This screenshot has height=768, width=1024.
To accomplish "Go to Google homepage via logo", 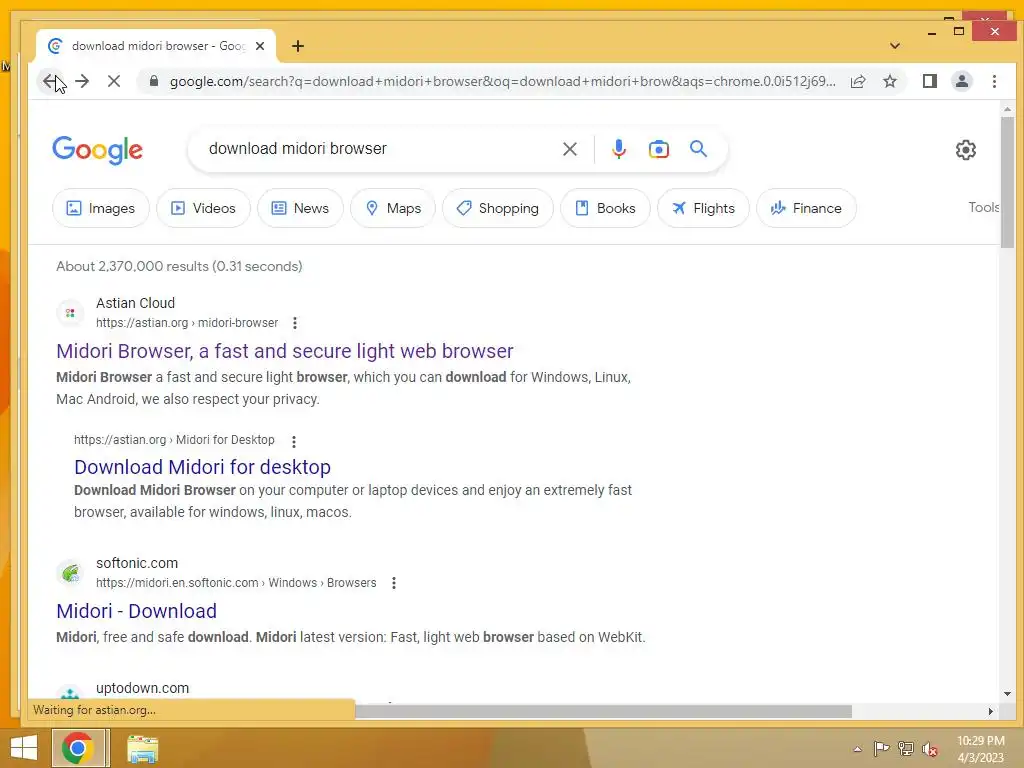I will (97, 150).
